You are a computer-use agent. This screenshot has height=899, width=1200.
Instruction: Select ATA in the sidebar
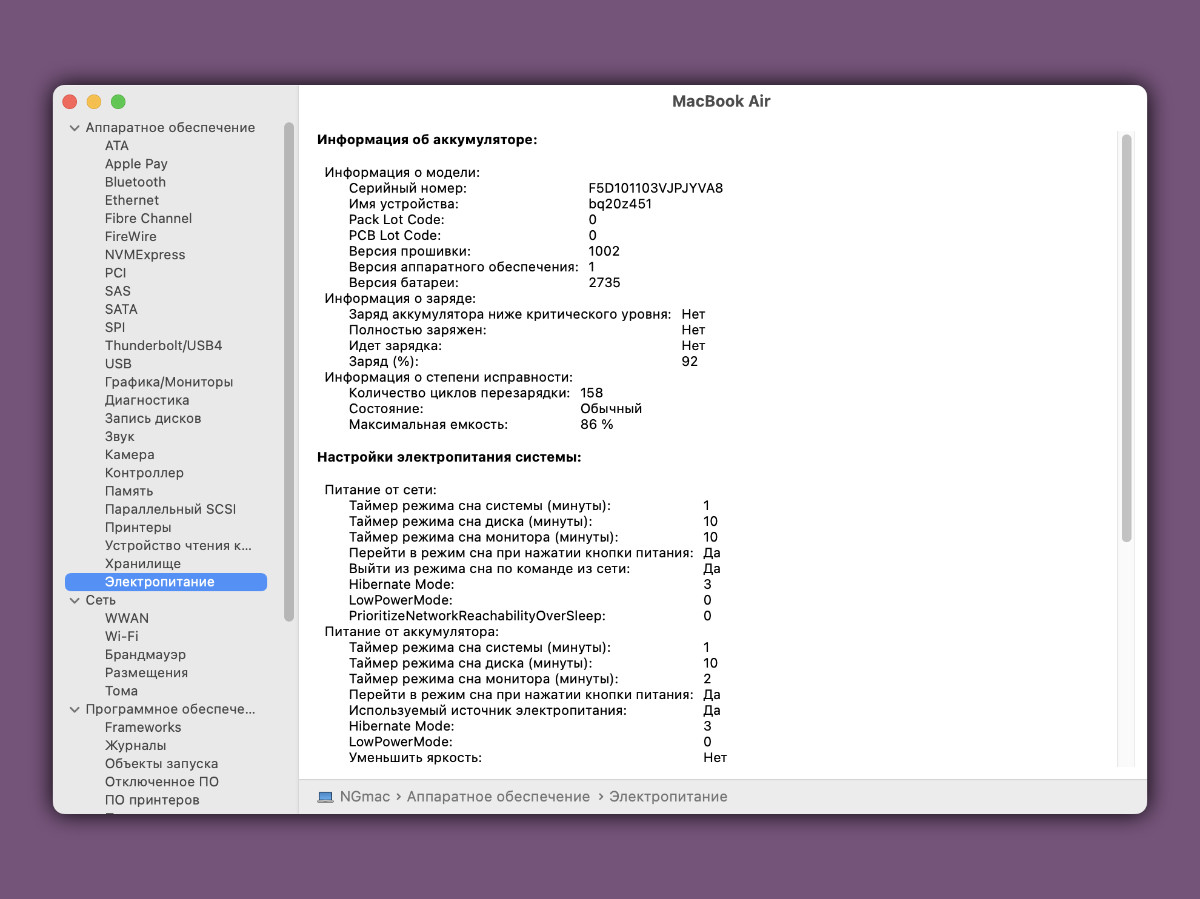click(x=117, y=146)
